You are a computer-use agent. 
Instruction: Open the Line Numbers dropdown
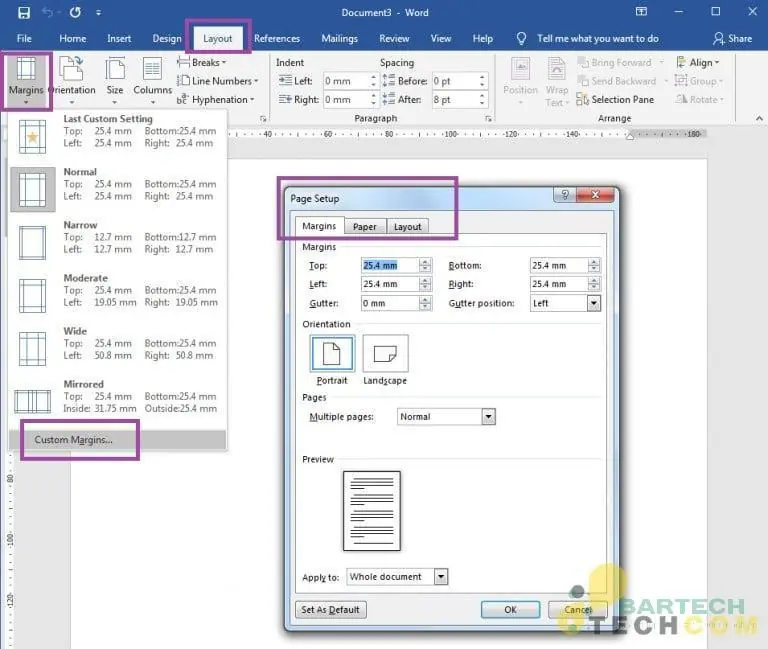pyautogui.click(x=217, y=81)
